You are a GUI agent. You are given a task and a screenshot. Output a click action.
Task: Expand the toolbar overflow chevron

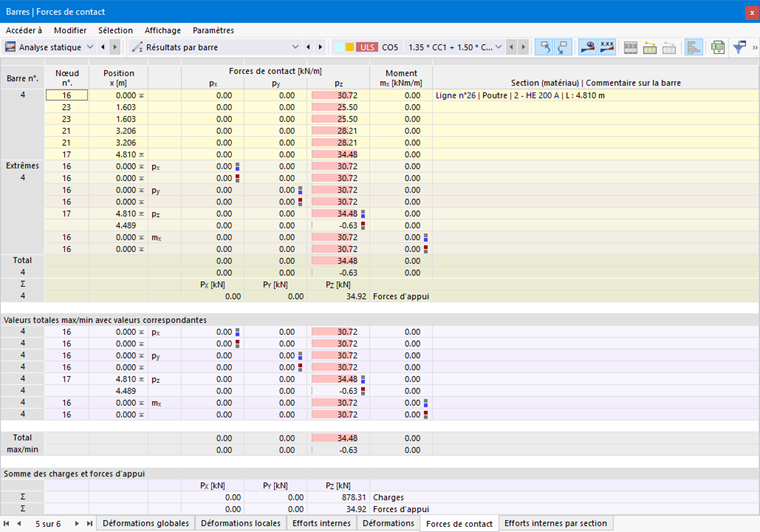pos(755,47)
